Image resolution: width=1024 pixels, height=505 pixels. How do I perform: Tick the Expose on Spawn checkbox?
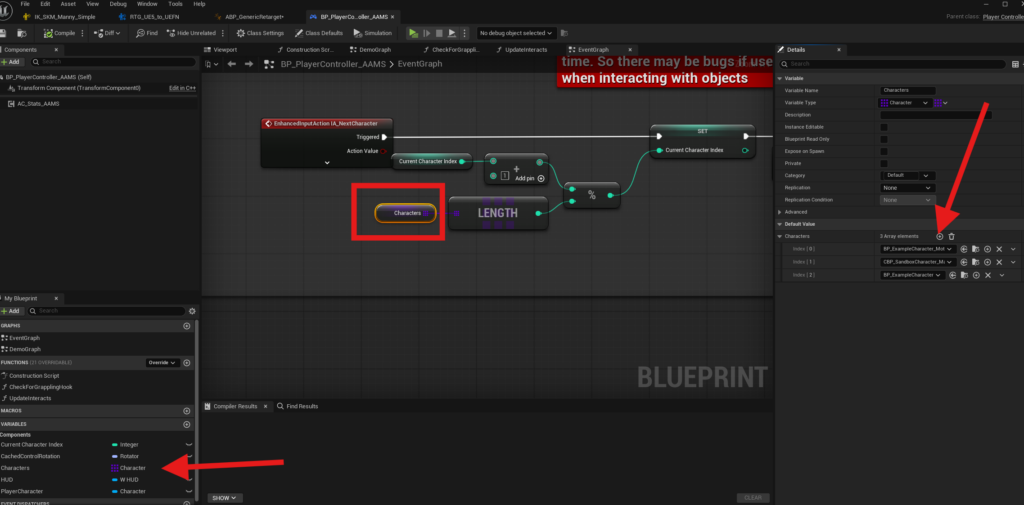pyautogui.click(x=883, y=151)
